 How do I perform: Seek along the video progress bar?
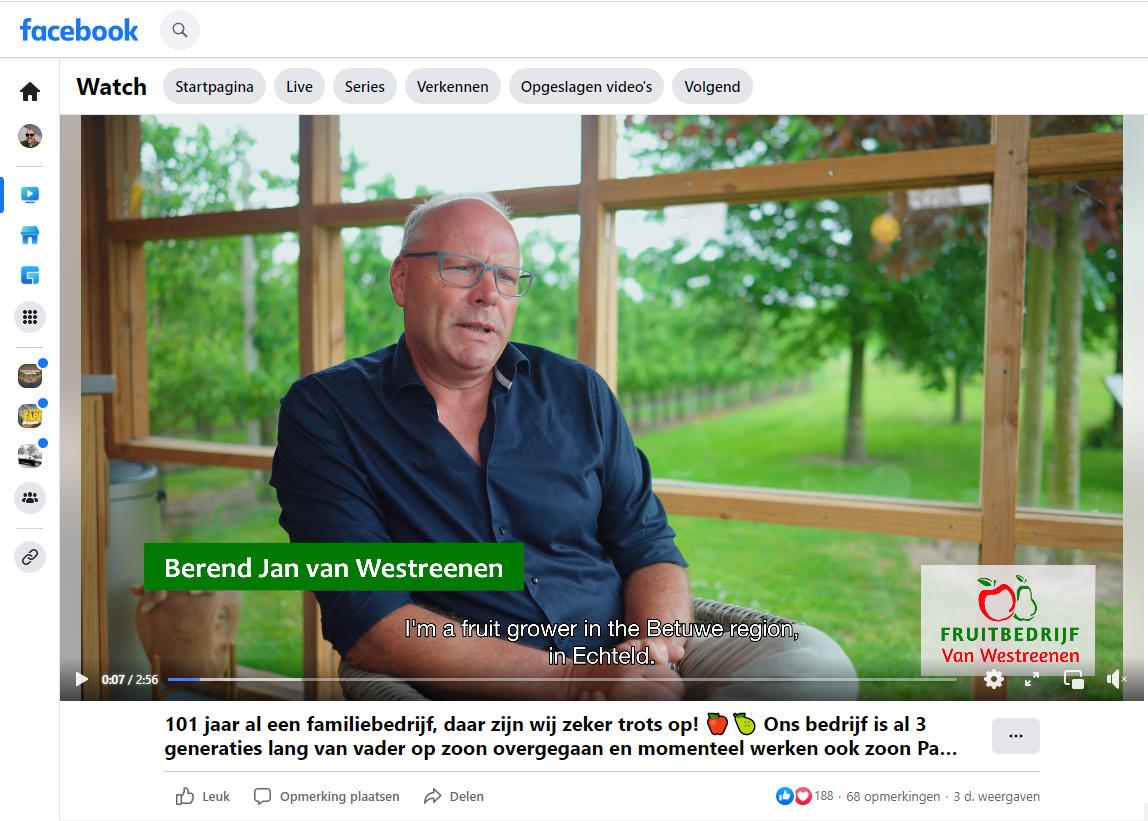tap(562, 680)
